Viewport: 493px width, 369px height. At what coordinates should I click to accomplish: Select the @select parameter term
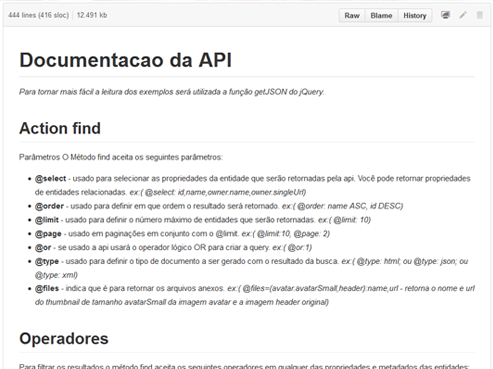[51, 178]
